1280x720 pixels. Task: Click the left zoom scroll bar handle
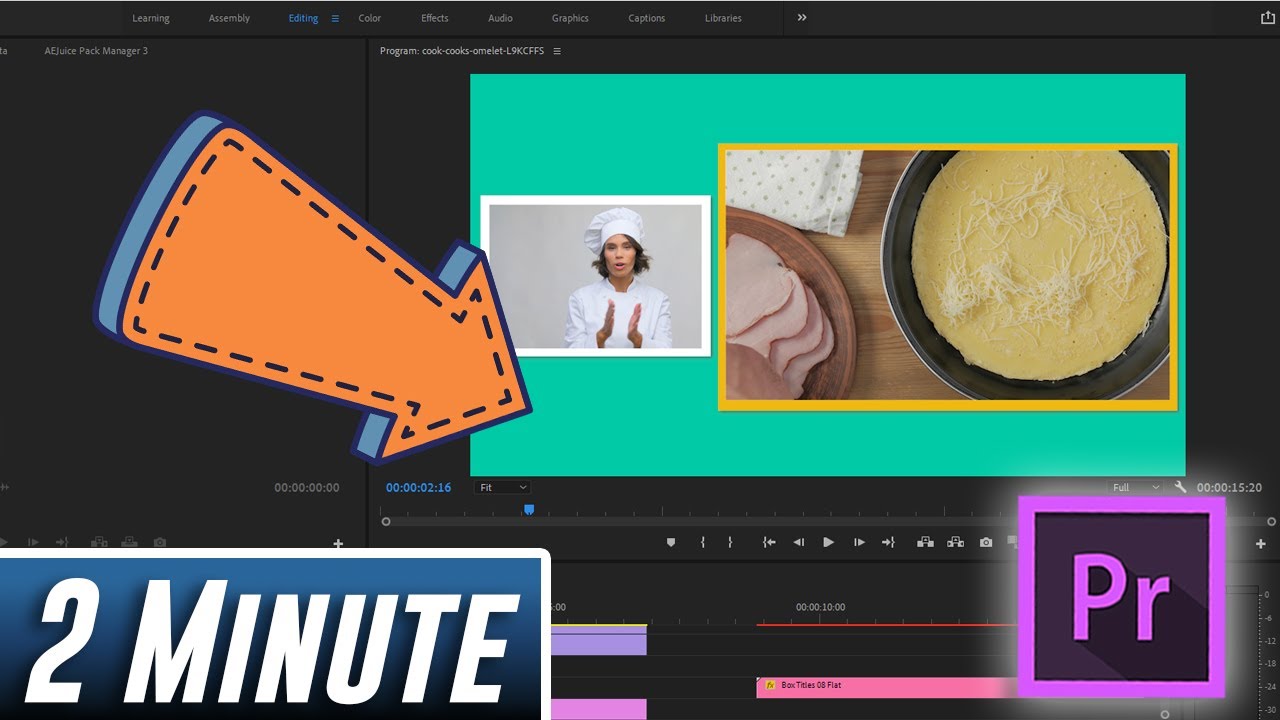pyautogui.click(x=386, y=521)
